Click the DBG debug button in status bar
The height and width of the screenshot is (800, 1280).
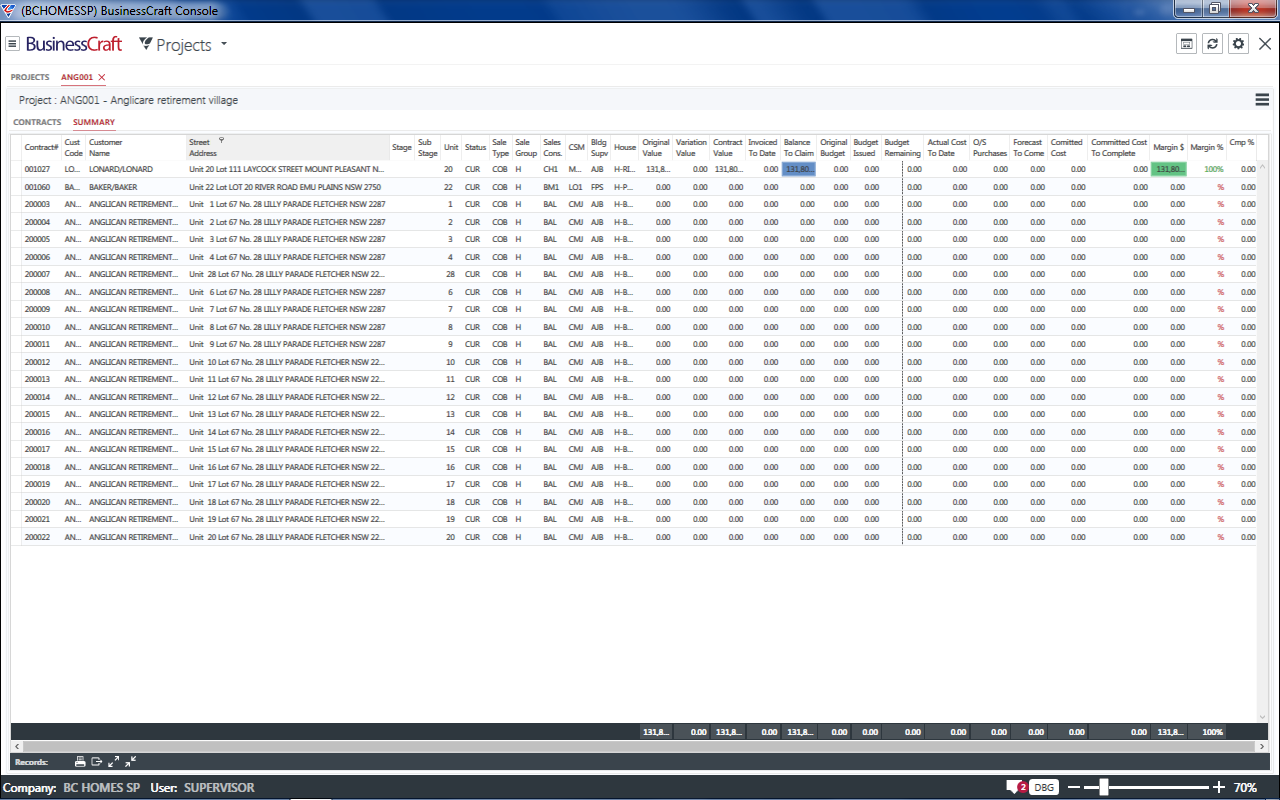(x=1044, y=787)
